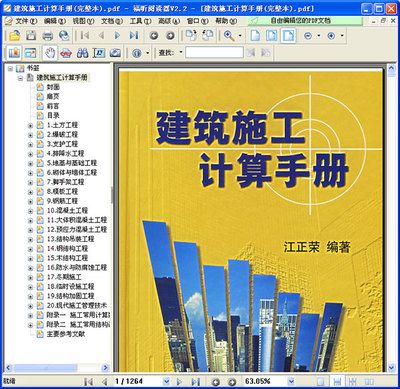The image size is (400, 389).
Task: Rotate the page with the first rotate icon
Action: [191, 35]
